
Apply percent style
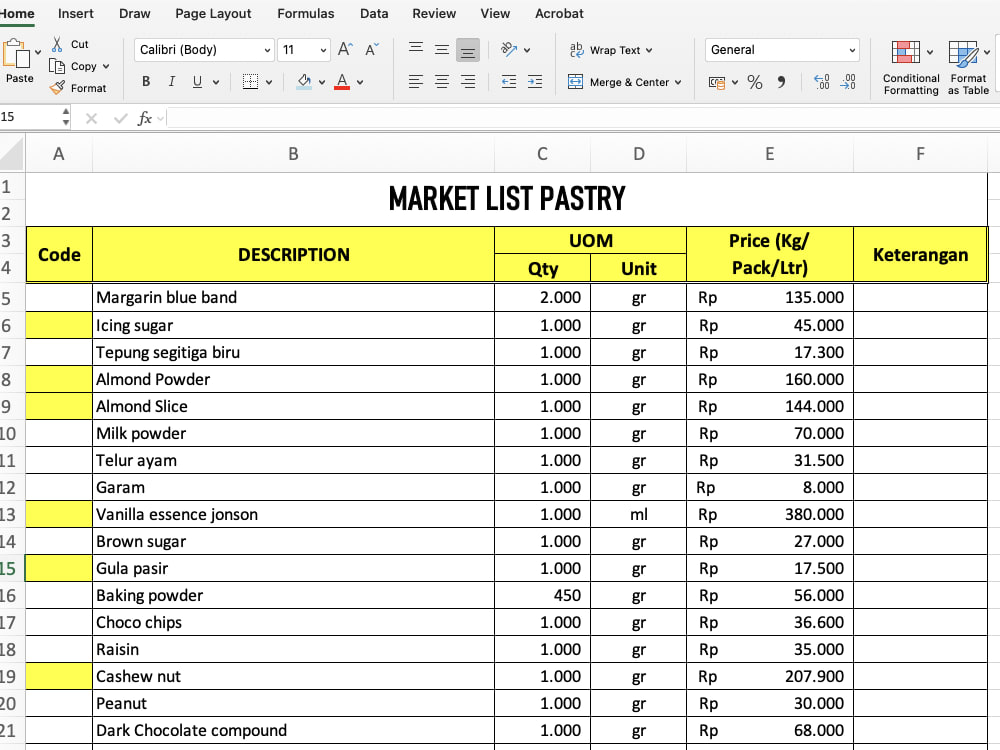(755, 82)
